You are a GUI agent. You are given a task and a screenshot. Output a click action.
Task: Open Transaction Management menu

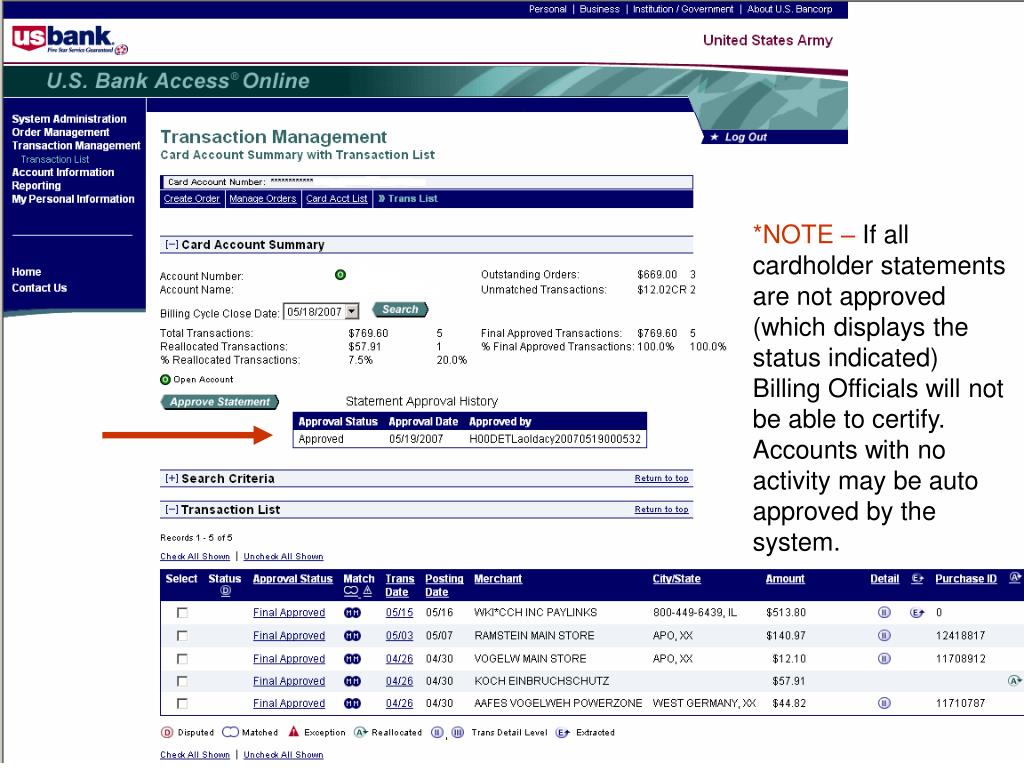pyautogui.click(x=76, y=146)
